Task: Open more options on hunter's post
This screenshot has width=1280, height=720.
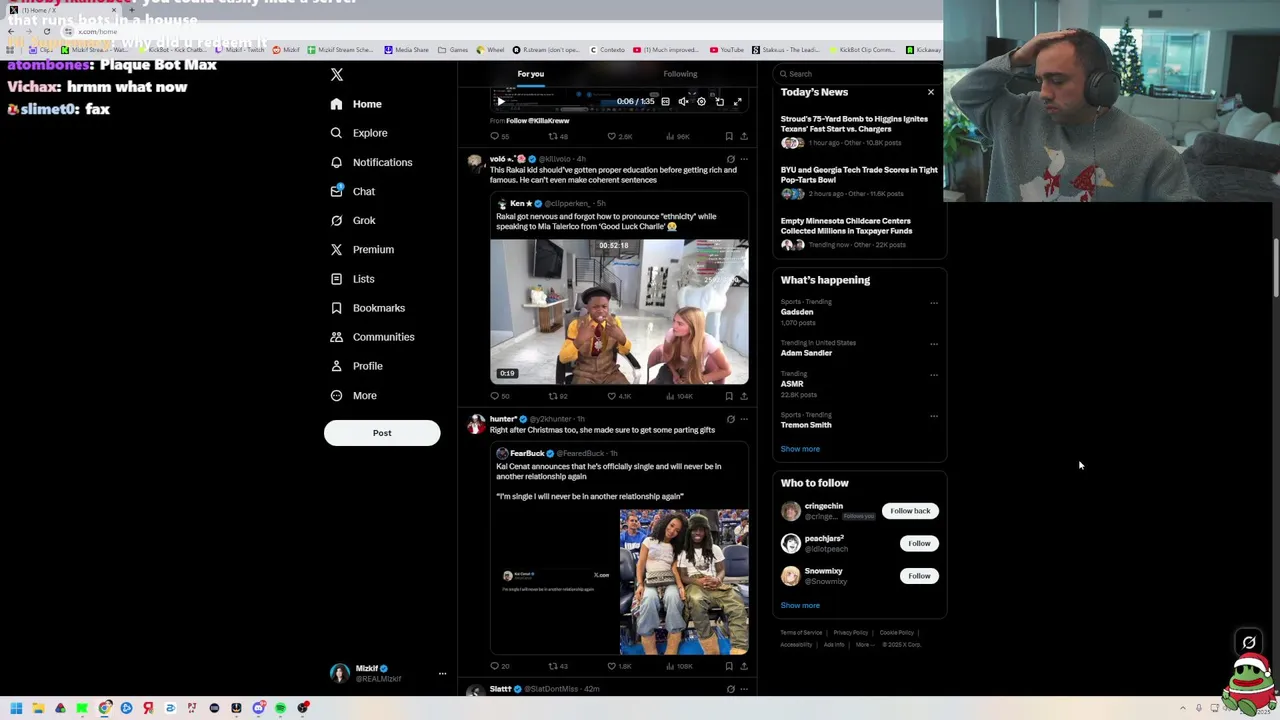Action: click(x=743, y=419)
